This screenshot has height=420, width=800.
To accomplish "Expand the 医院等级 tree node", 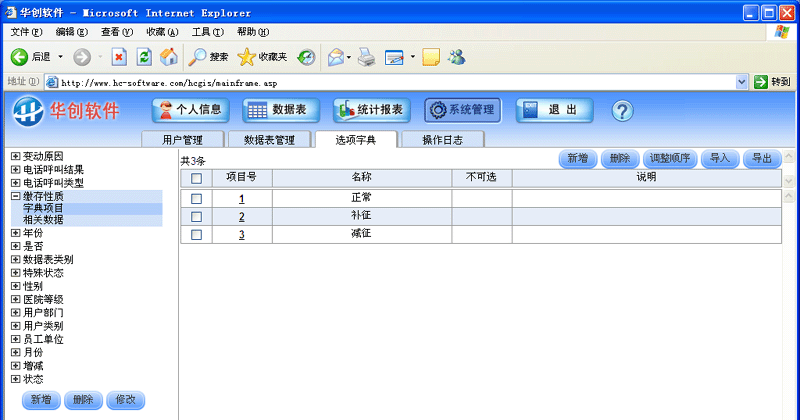I will (16, 299).
